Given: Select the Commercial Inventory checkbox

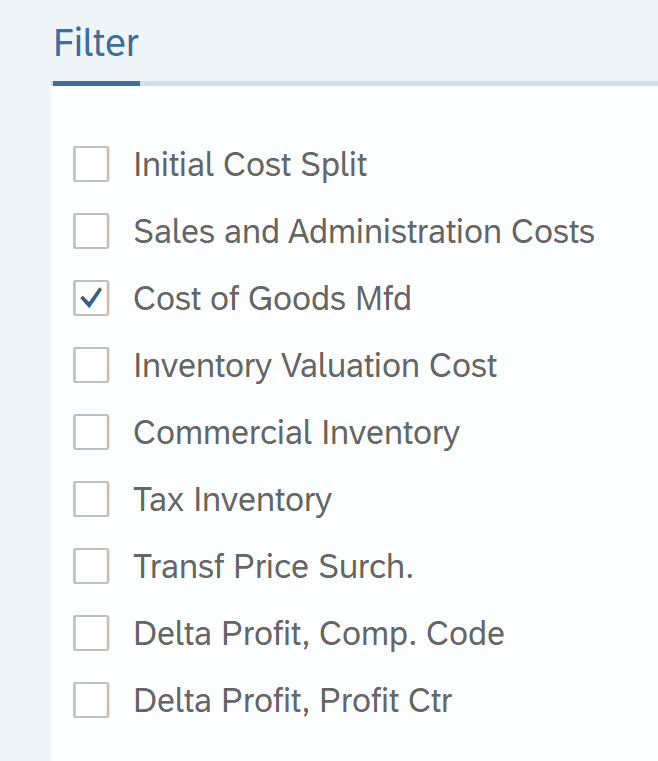Looking at the screenshot, I should pyautogui.click(x=91, y=432).
